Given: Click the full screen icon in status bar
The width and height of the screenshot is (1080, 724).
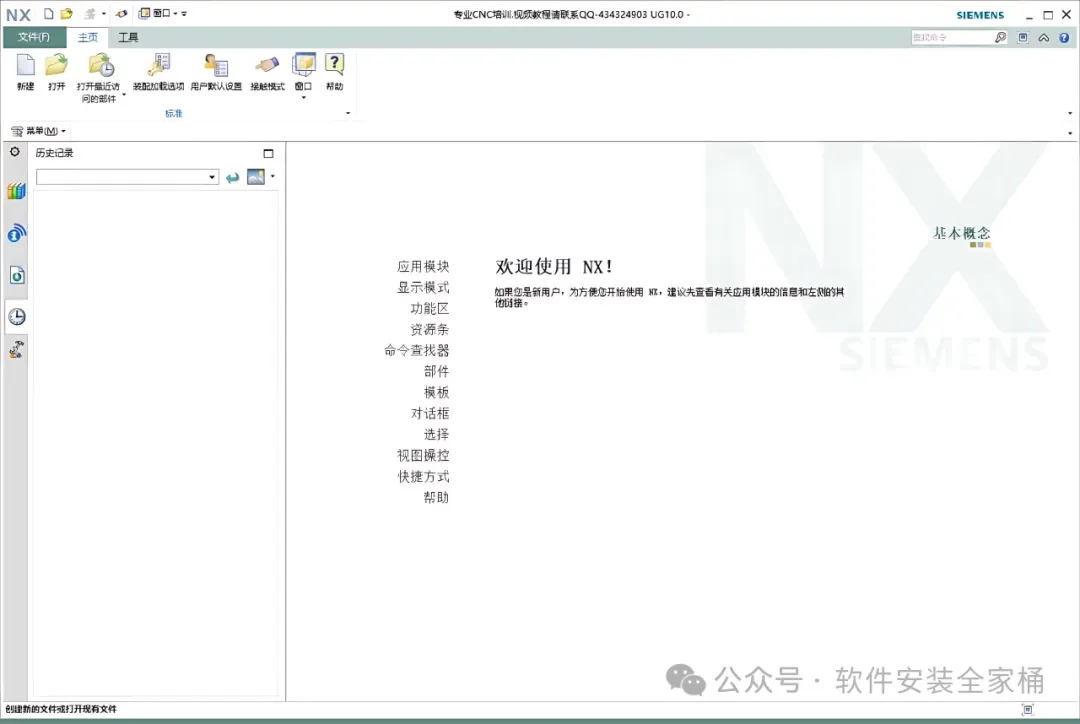Looking at the screenshot, I should [1028, 710].
